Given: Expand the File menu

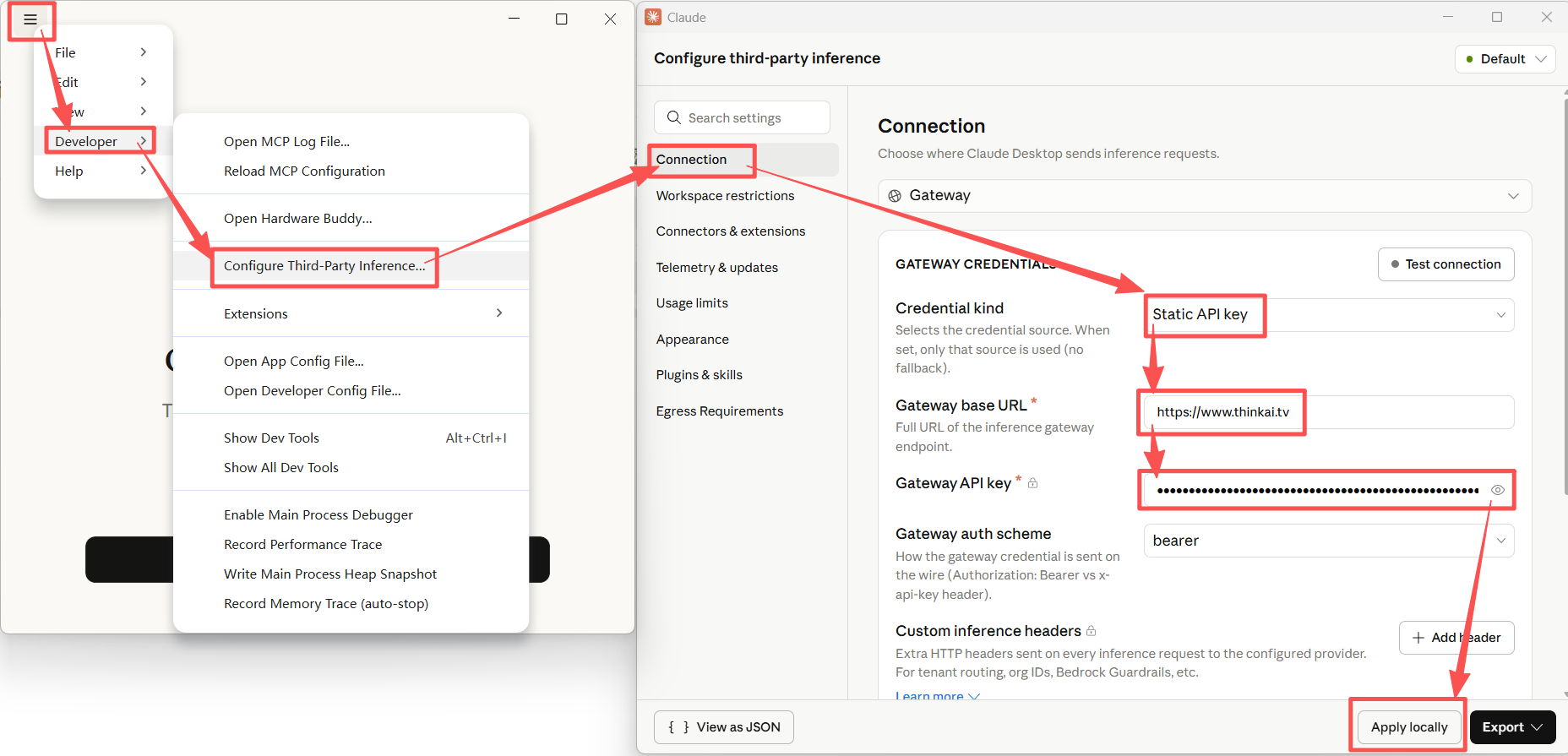Looking at the screenshot, I should (x=101, y=52).
